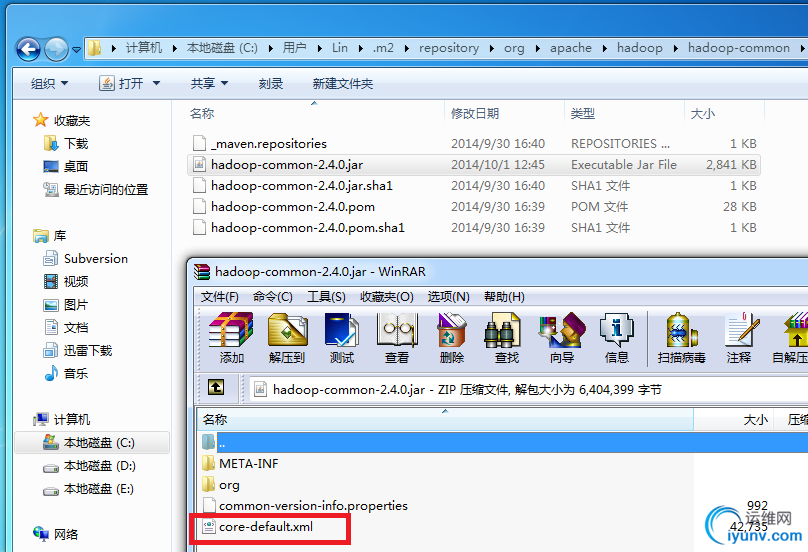Go up one folder level in WinRAR
Screen dimensions: 808x552
(216, 387)
